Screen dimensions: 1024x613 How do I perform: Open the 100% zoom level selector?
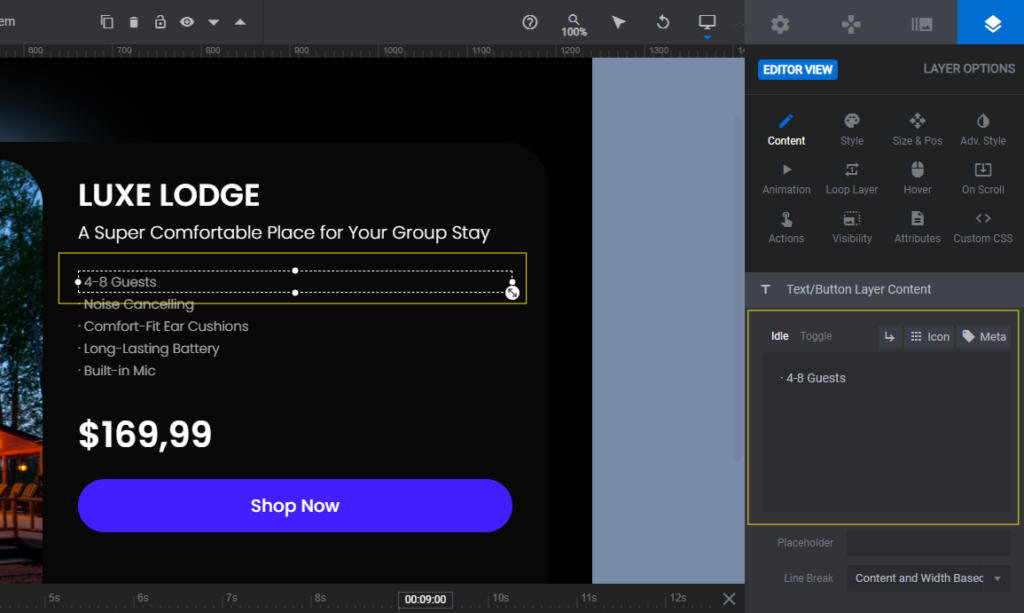[x=573, y=21]
